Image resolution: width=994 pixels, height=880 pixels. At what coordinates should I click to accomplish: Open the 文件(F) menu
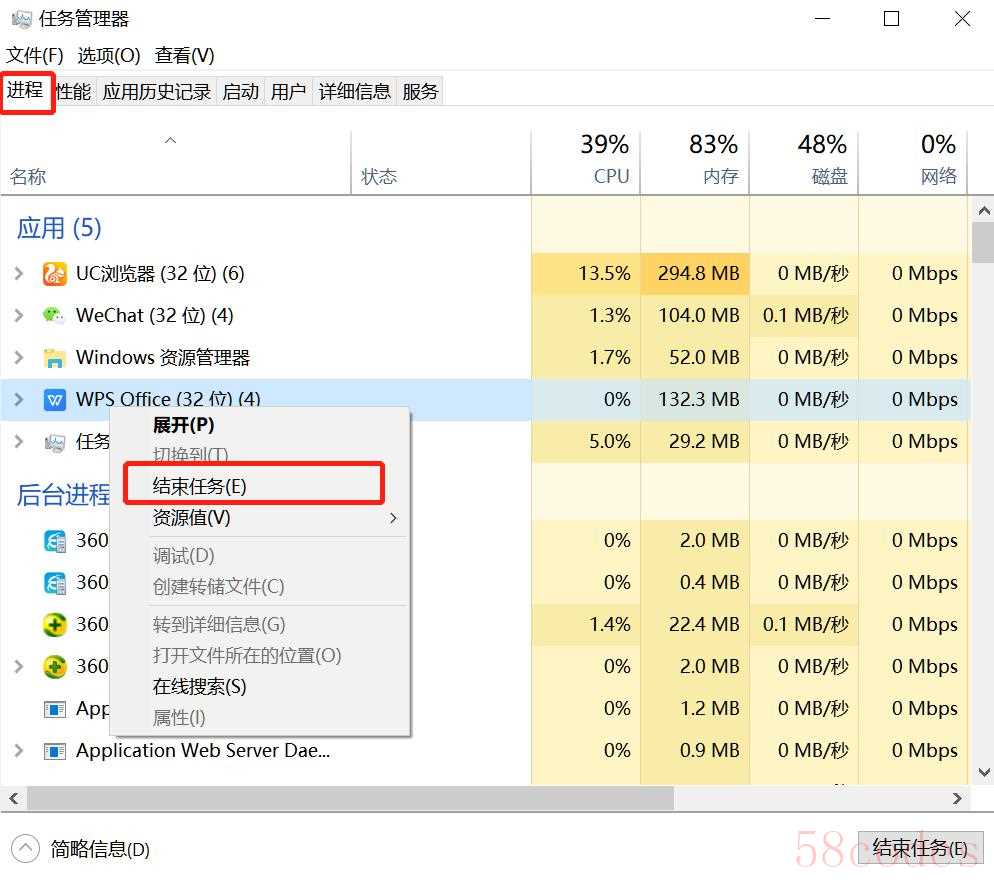(35, 56)
